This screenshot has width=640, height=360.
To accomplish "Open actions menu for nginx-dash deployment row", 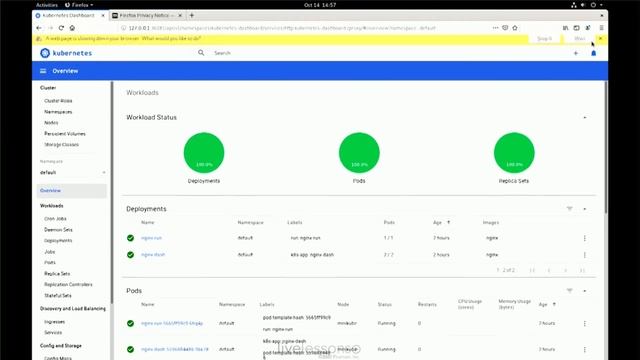I will pos(584,255).
